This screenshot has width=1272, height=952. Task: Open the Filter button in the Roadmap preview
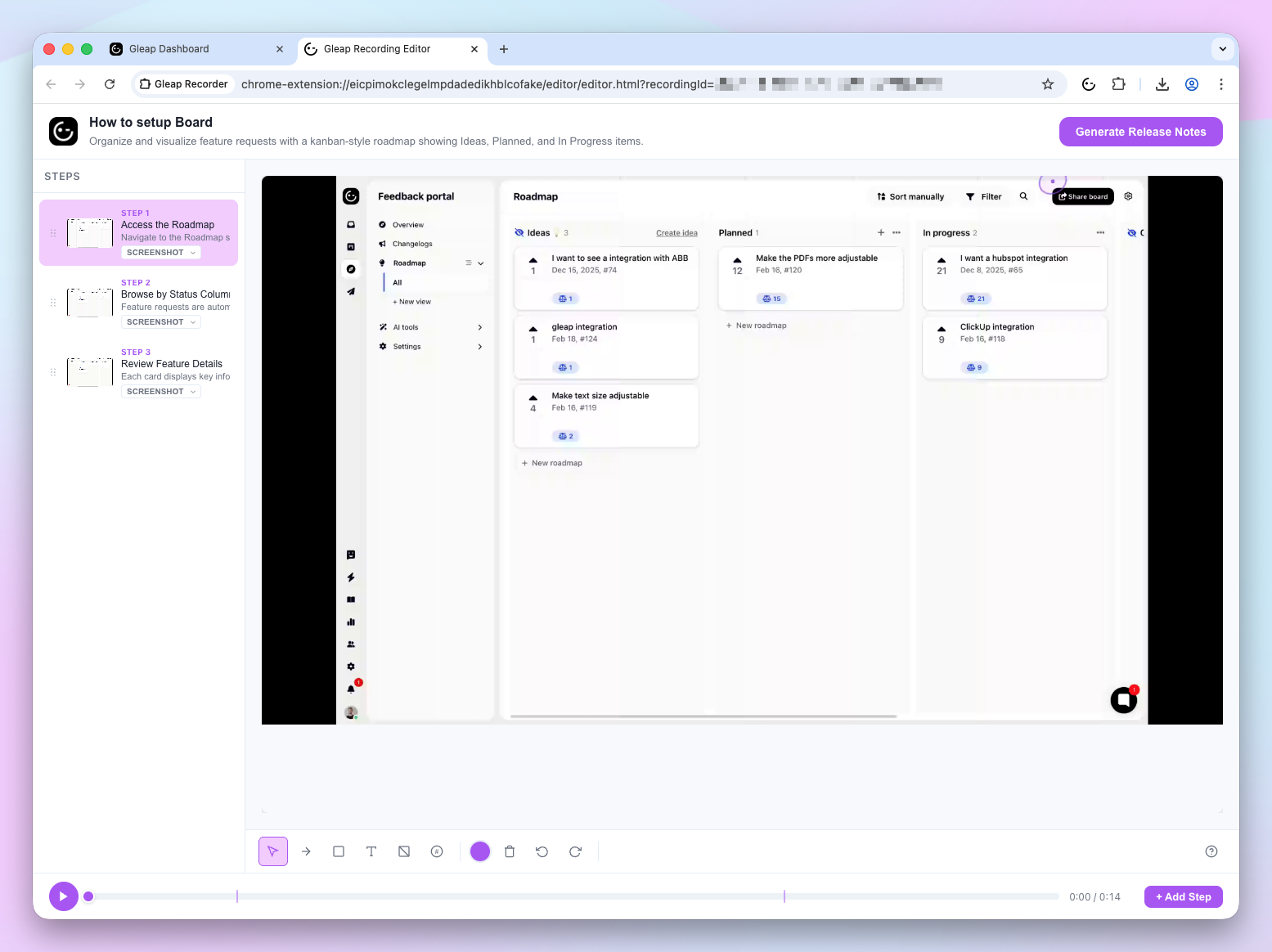pyautogui.click(x=984, y=197)
